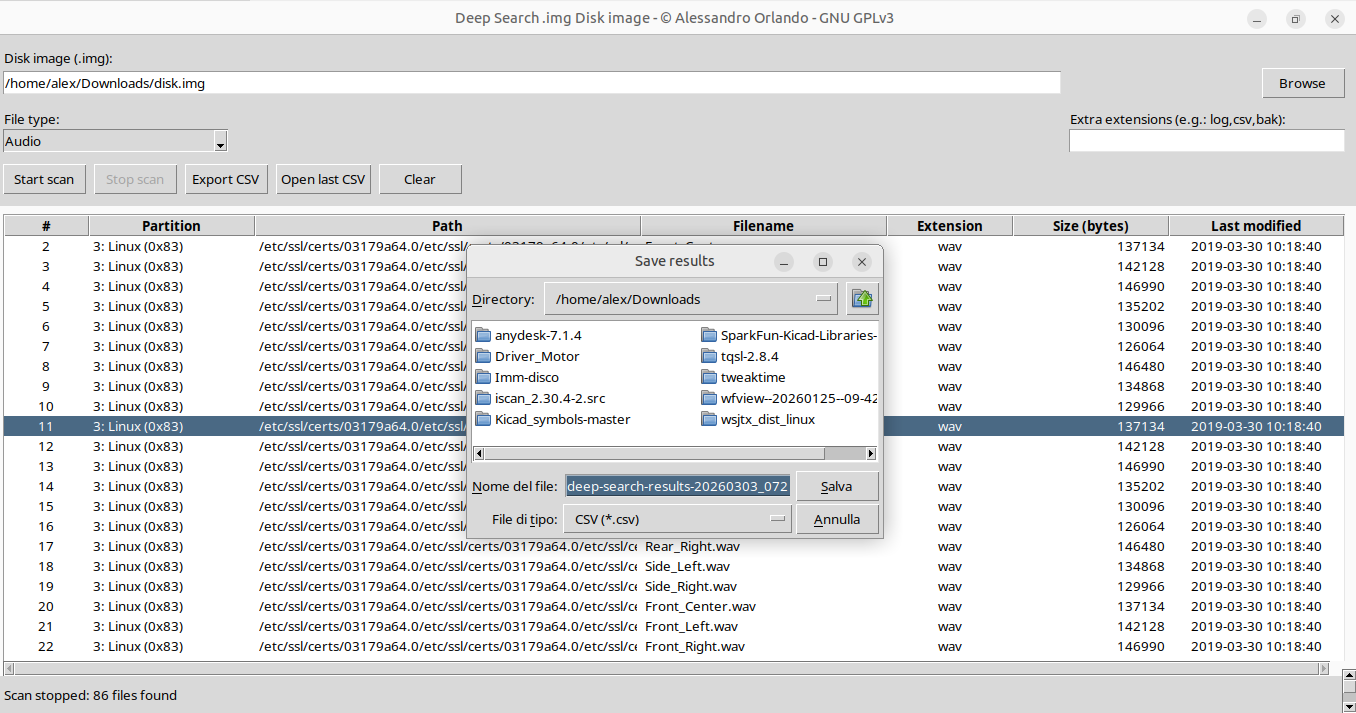This screenshot has height=713, width=1356.
Task: Click size value 130096 in row 6
Action: pos(1141,326)
